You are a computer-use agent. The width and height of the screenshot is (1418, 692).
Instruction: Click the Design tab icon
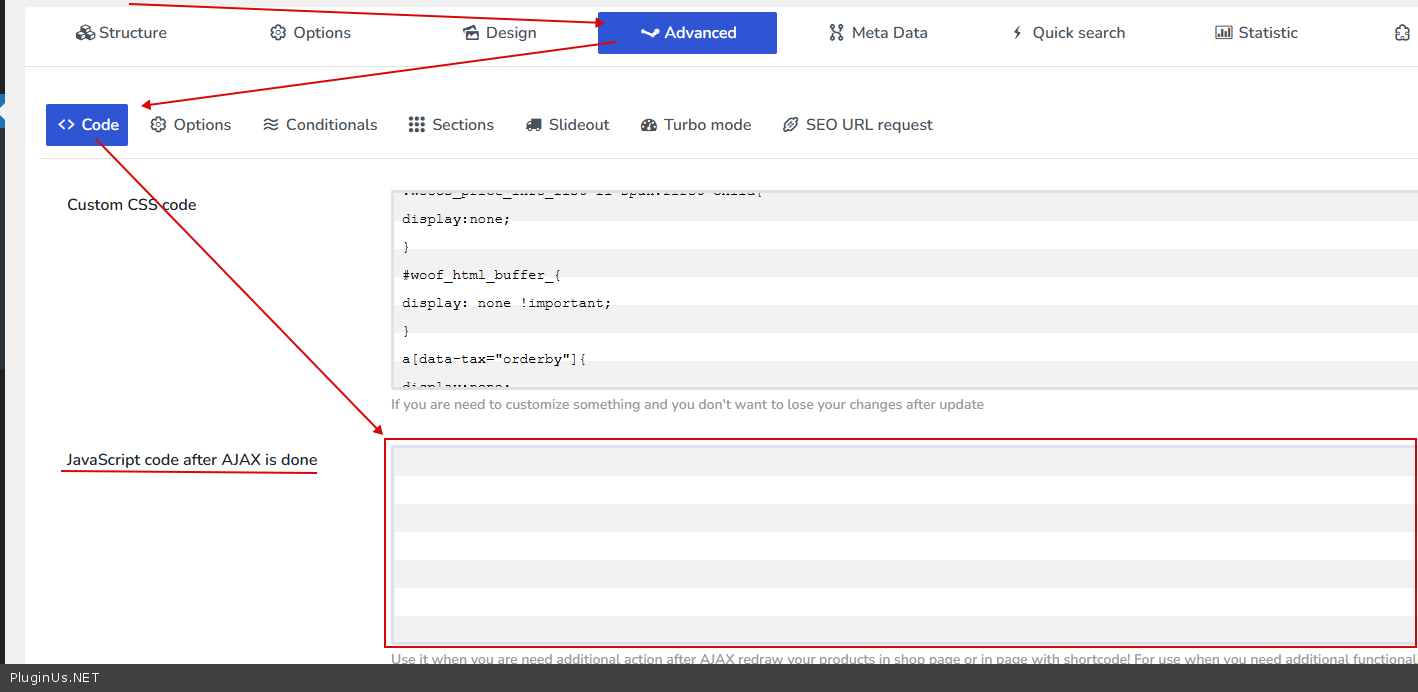471,33
